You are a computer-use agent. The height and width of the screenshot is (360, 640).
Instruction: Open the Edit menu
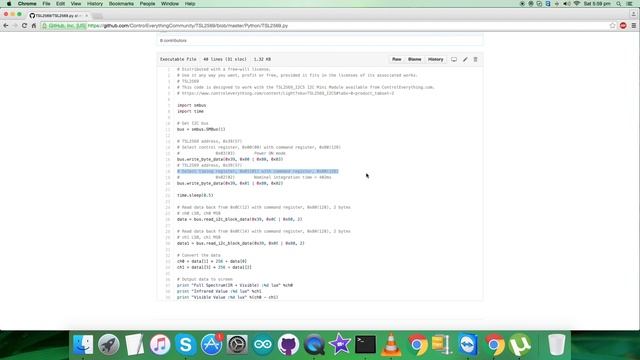click(60, 4)
